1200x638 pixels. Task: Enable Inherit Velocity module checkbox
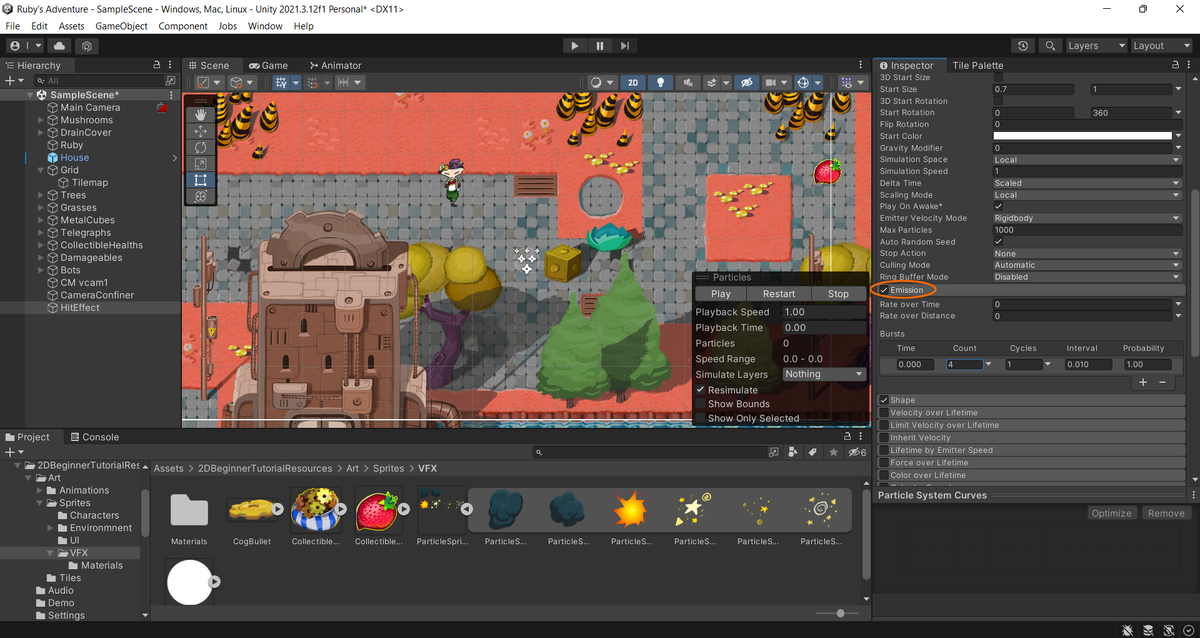tap(884, 437)
